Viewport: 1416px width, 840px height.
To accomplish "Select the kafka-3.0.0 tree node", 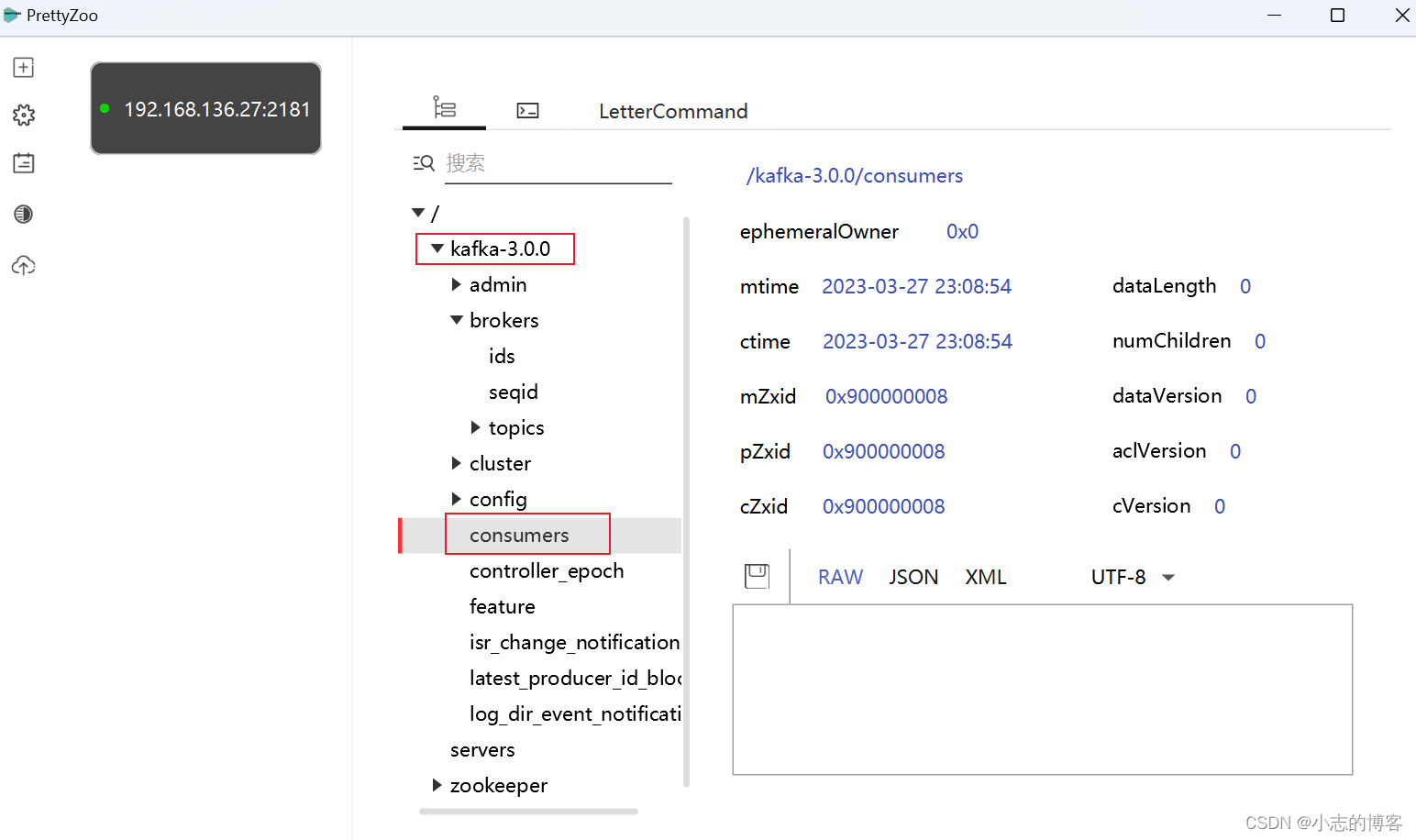I will (x=501, y=249).
